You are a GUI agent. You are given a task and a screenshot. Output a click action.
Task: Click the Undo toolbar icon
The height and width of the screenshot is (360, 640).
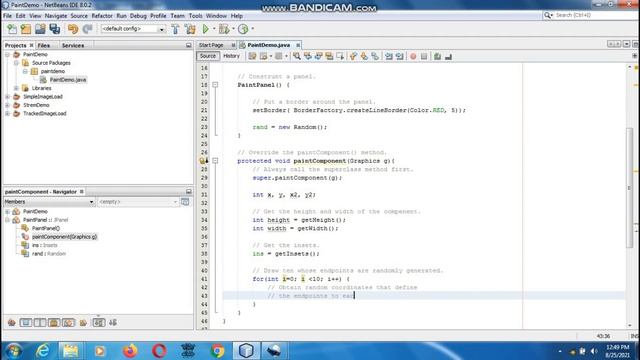(x=73, y=29)
